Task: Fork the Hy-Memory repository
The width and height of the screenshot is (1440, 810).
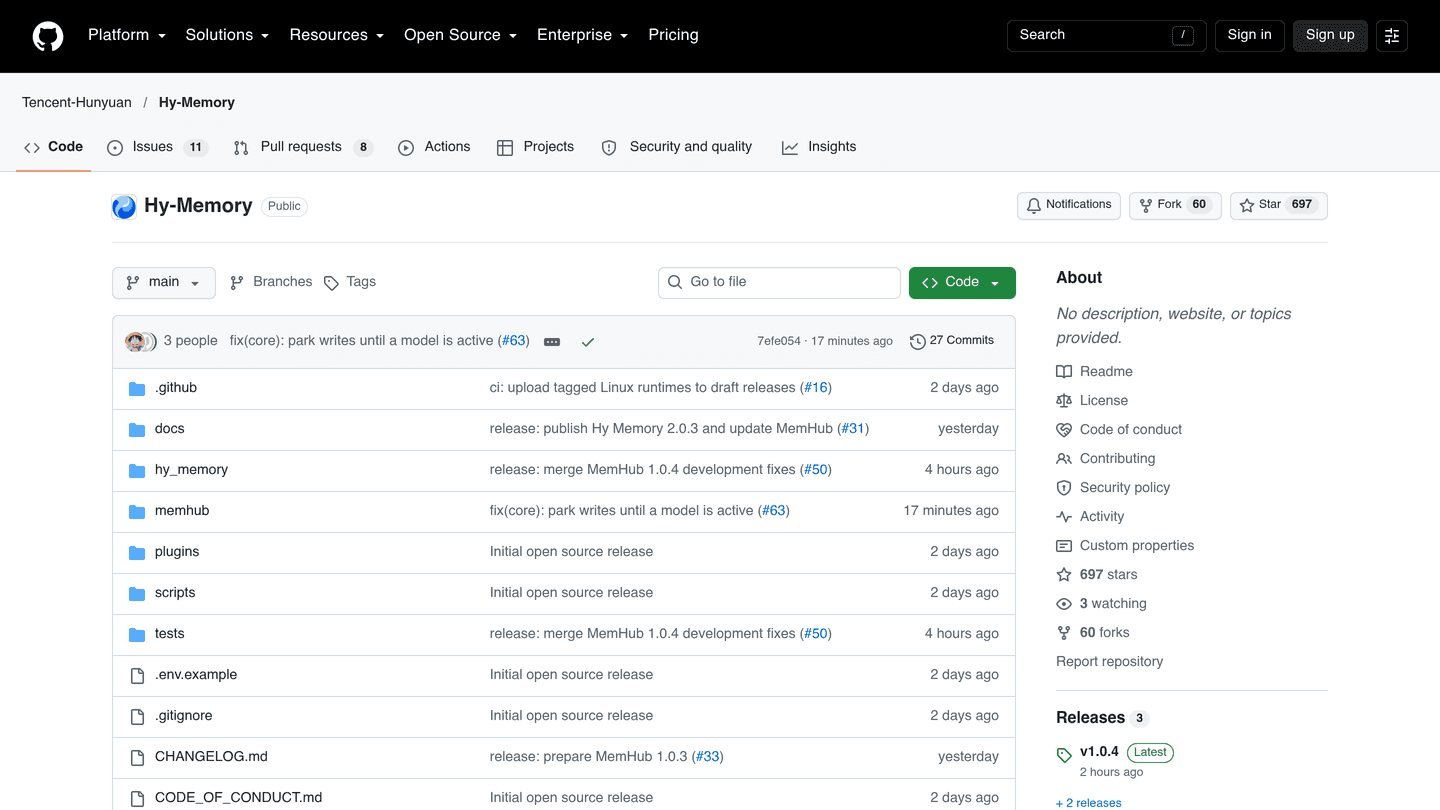Action: tap(1175, 206)
